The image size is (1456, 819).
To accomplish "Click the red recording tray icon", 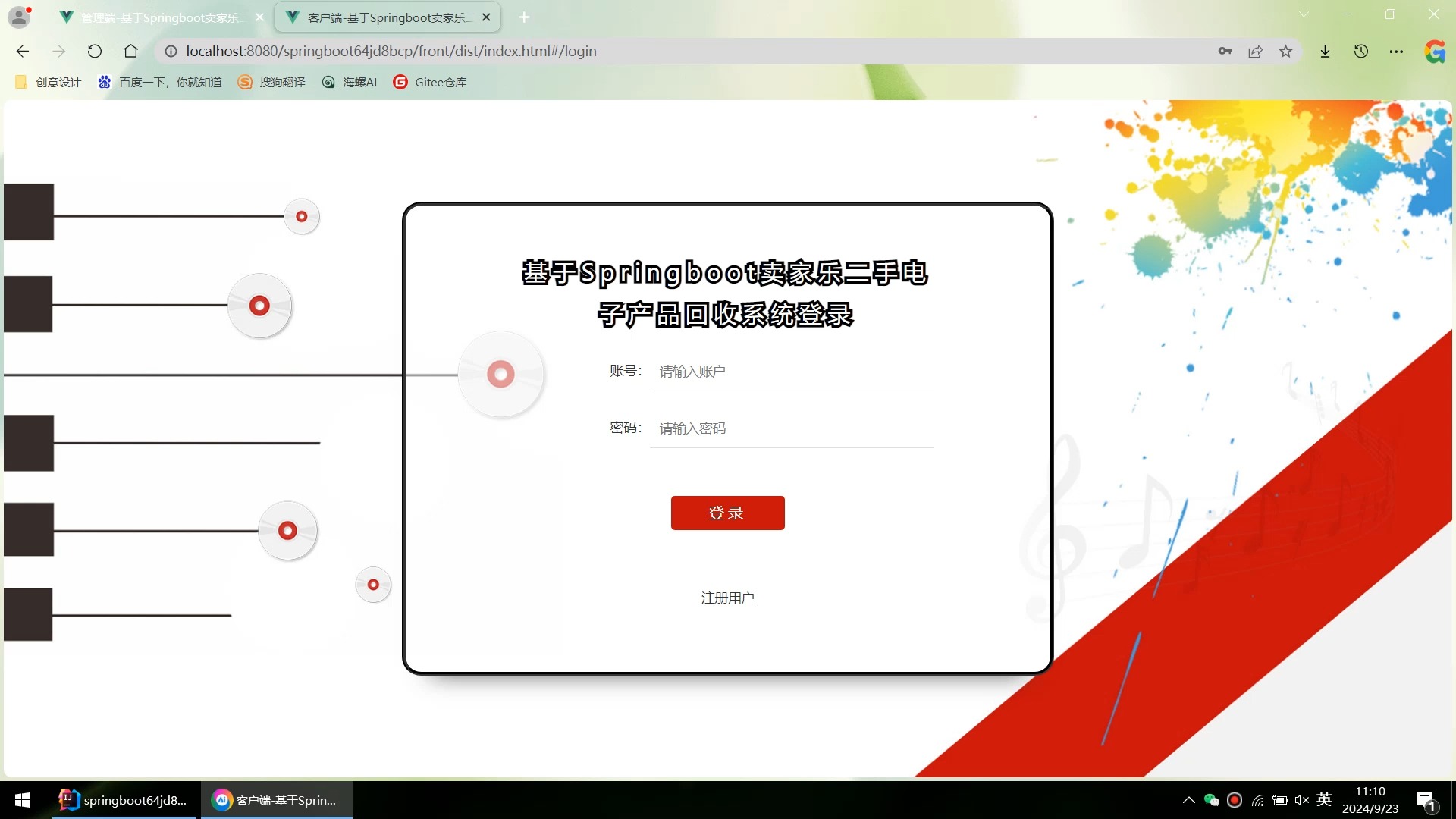I will (1235, 800).
